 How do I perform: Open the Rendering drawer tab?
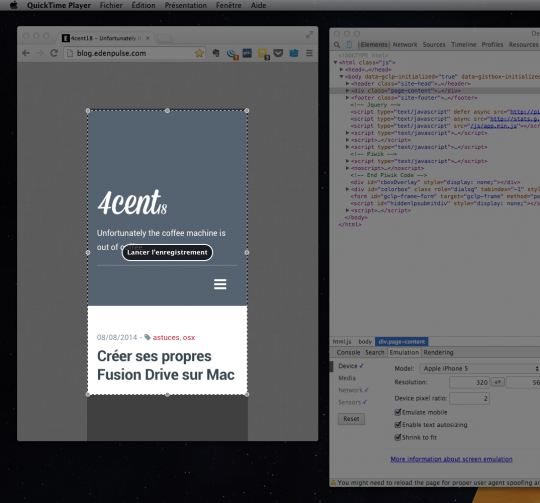[438, 352]
